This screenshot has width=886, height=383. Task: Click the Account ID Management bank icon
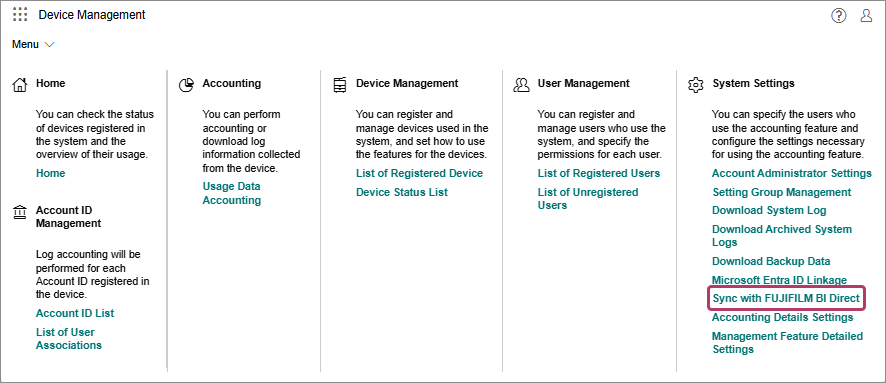click(20, 212)
